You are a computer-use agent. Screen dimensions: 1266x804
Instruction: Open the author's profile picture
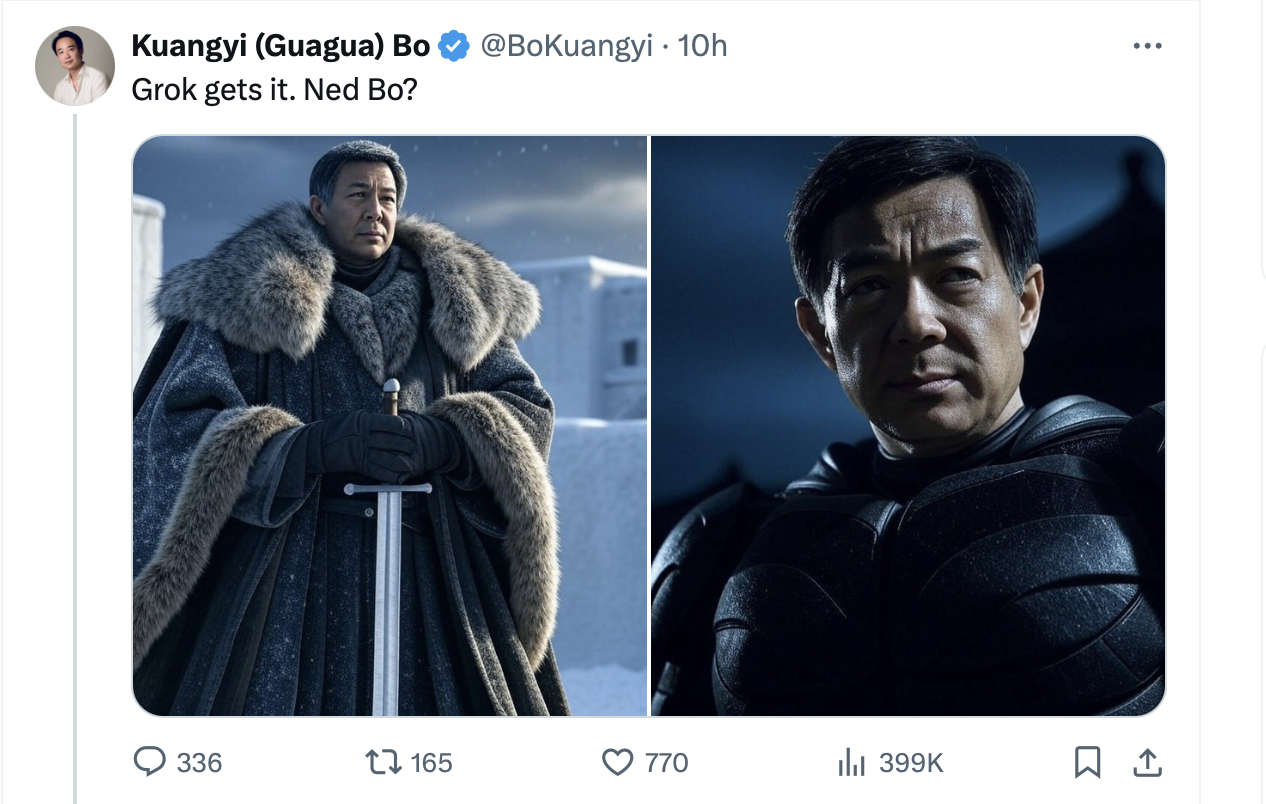click(75, 66)
